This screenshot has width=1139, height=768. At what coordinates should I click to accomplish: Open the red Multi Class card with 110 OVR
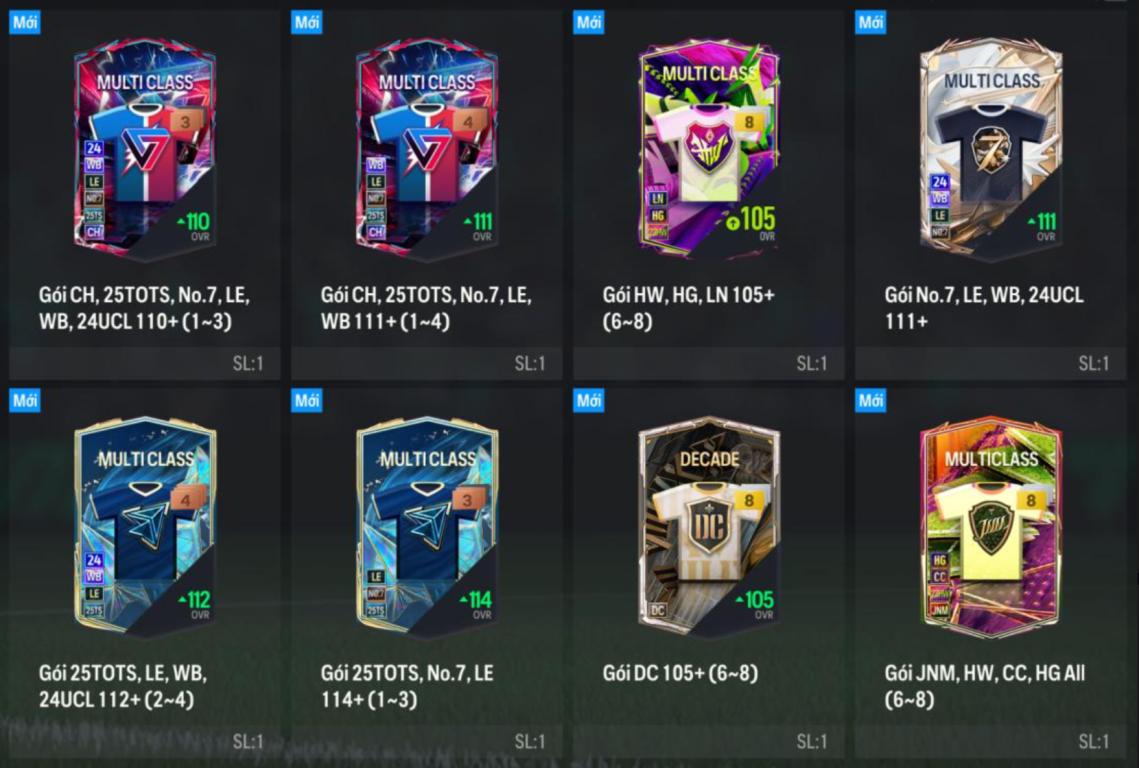[145, 148]
